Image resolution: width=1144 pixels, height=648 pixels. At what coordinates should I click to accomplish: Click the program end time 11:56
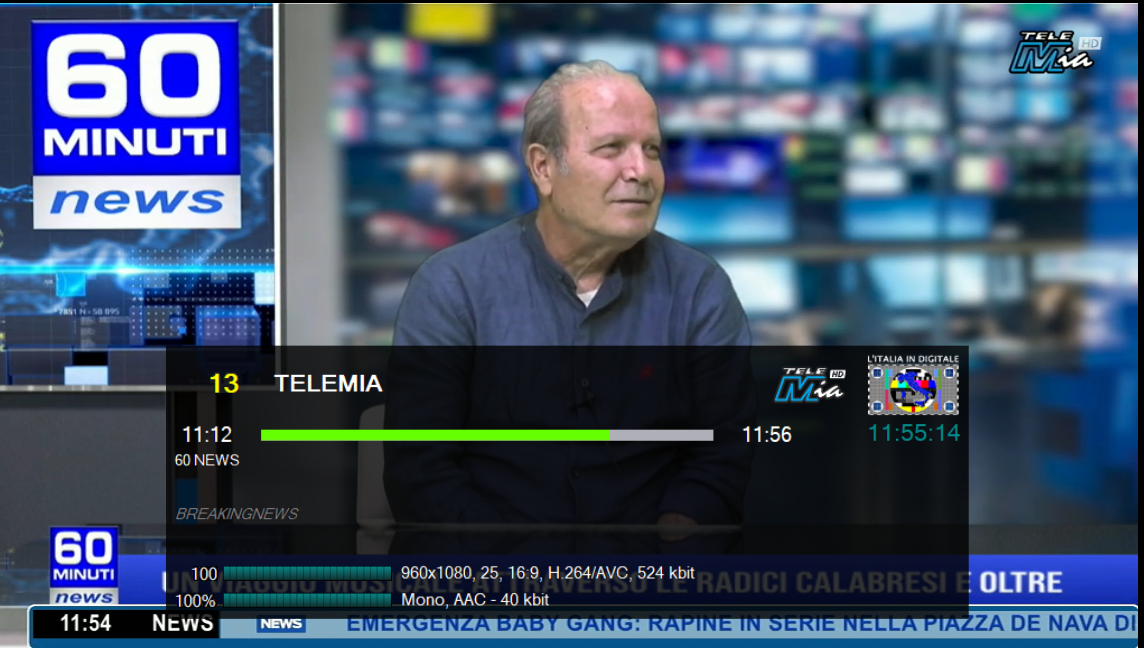coord(767,435)
